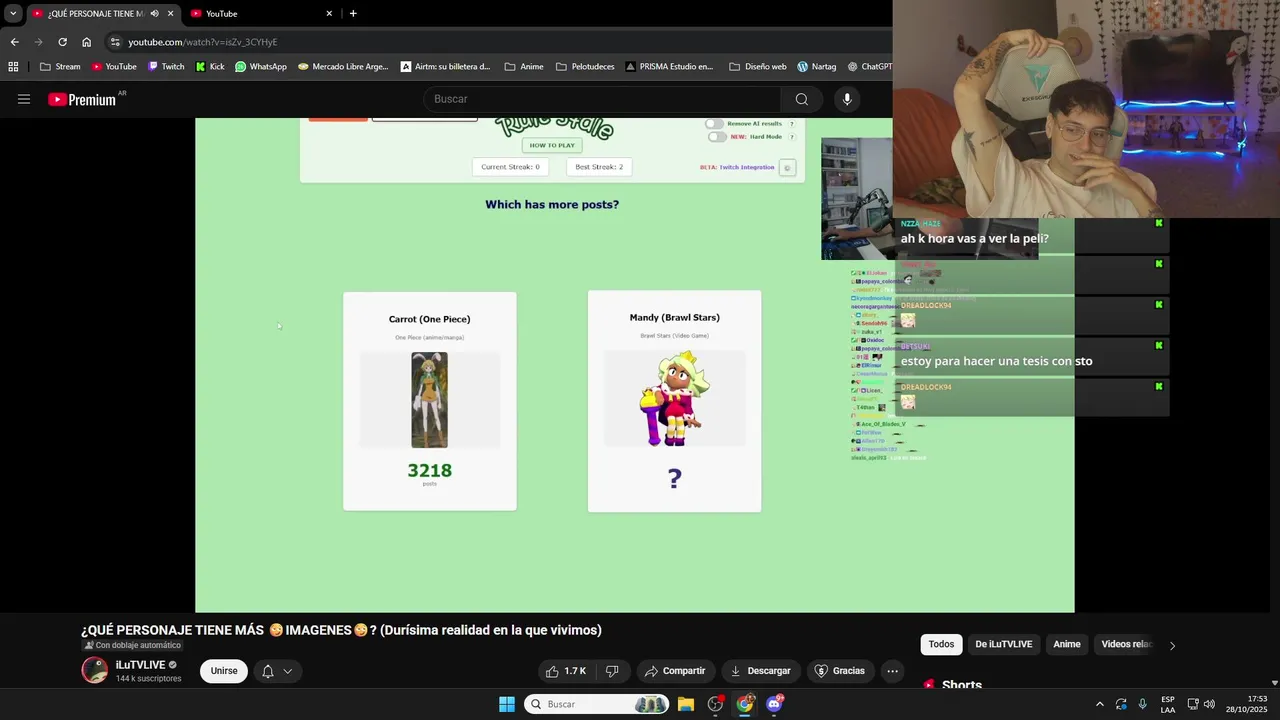Click the search magnifier button
The width and height of the screenshot is (1280, 720).
tap(801, 99)
